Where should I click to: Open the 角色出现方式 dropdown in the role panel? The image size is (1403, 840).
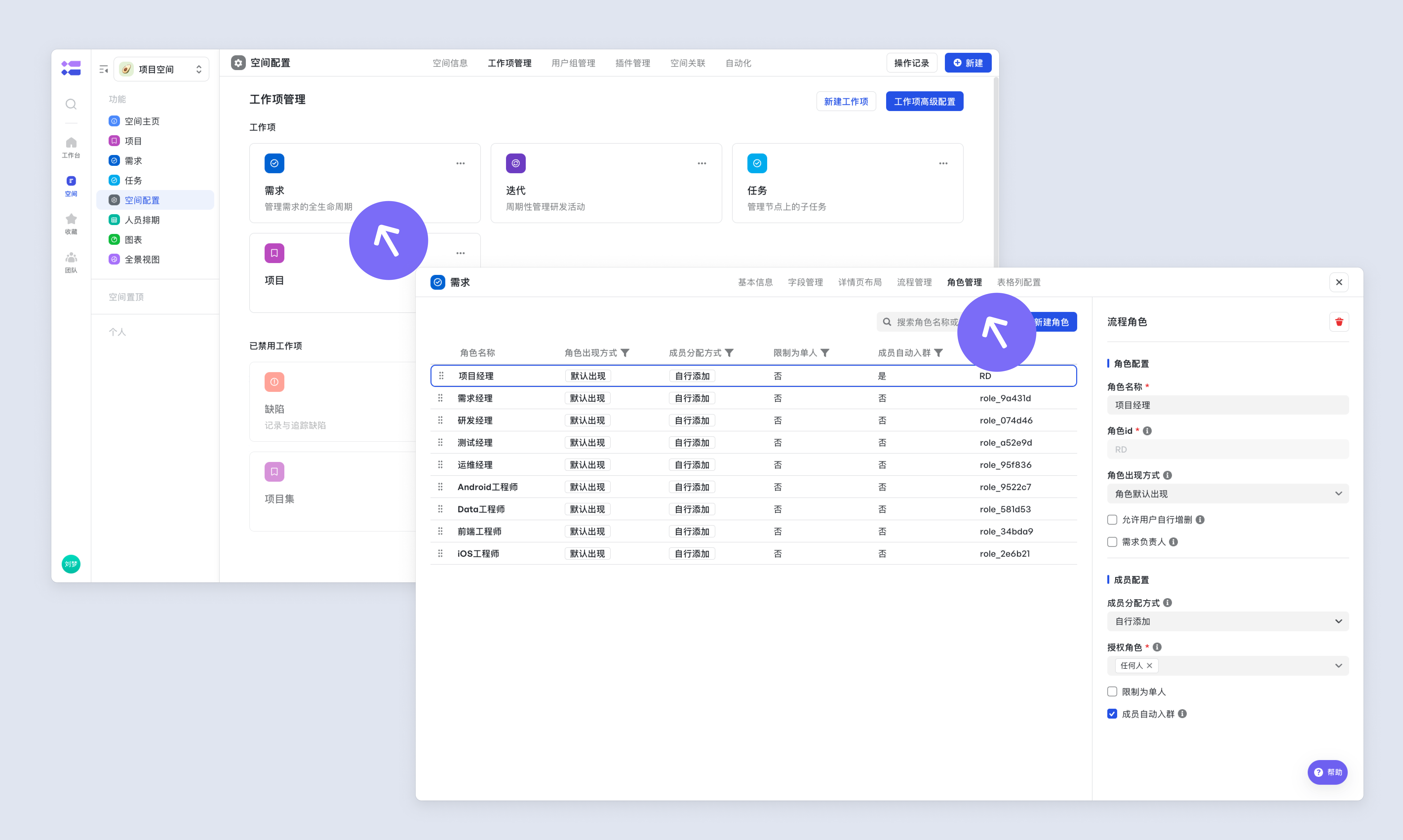click(x=1228, y=494)
